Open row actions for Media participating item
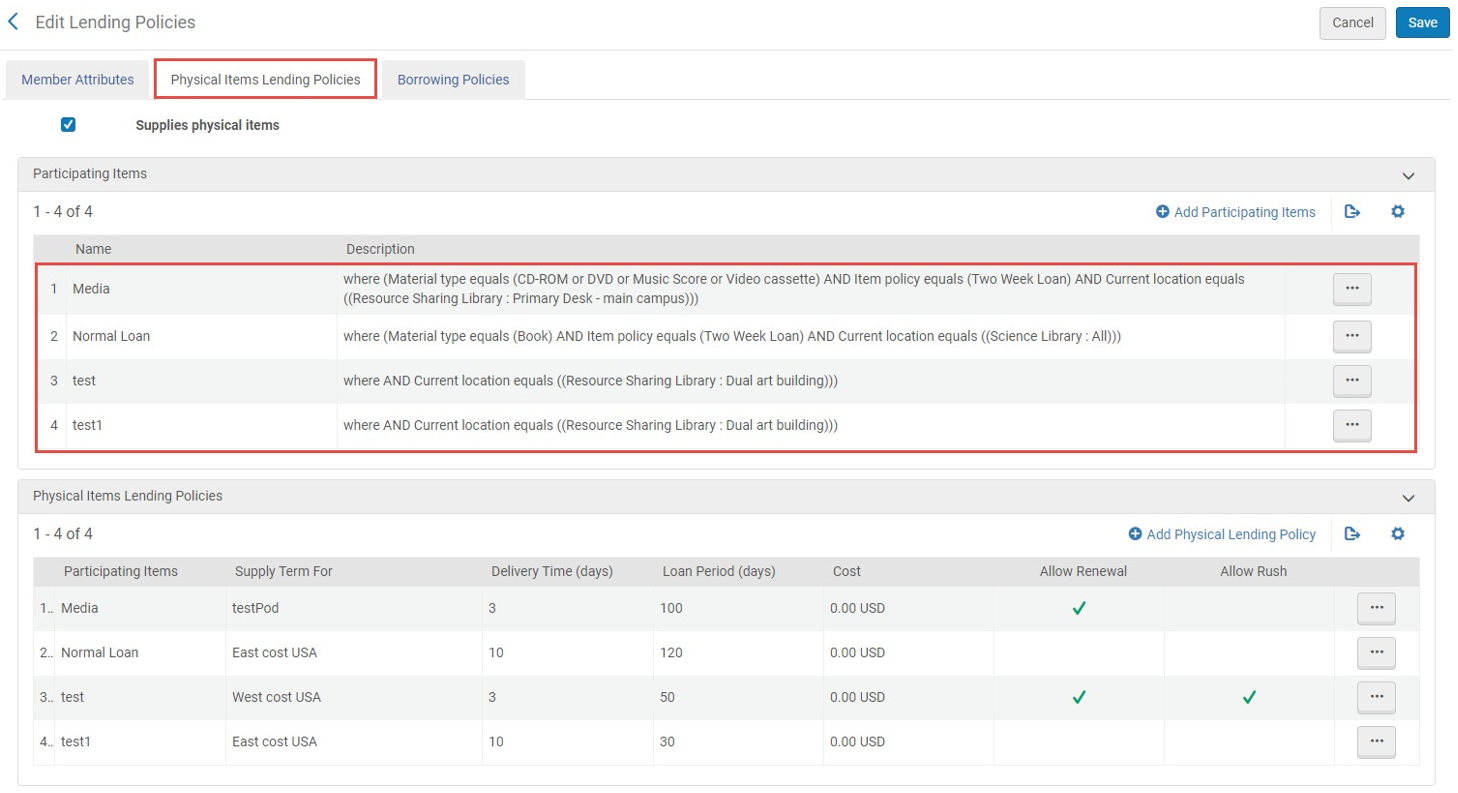1458x793 pixels. coord(1352,288)
